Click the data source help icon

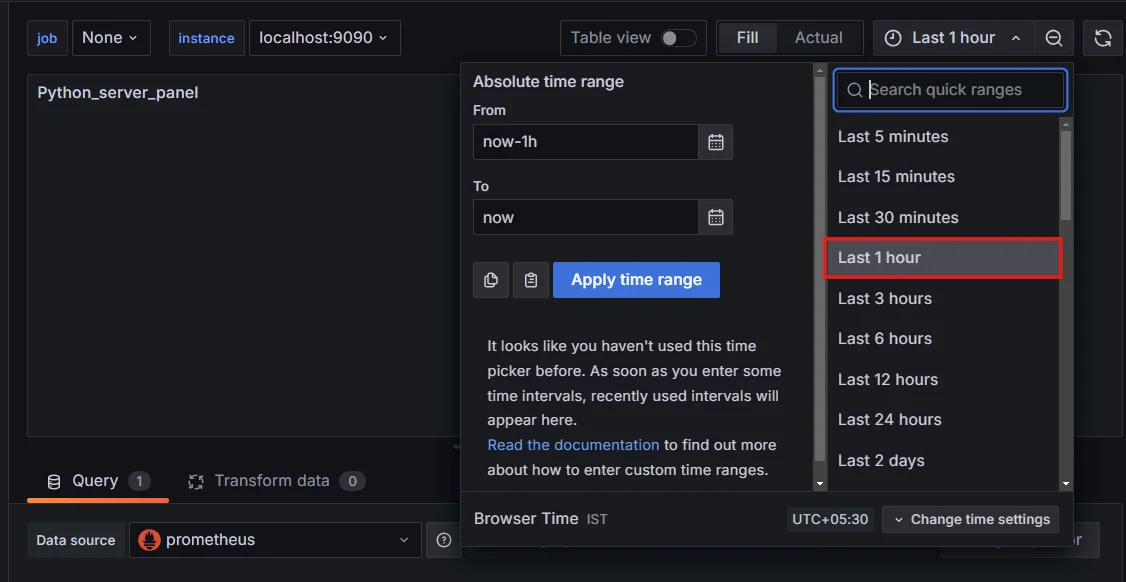pos(444,540)
